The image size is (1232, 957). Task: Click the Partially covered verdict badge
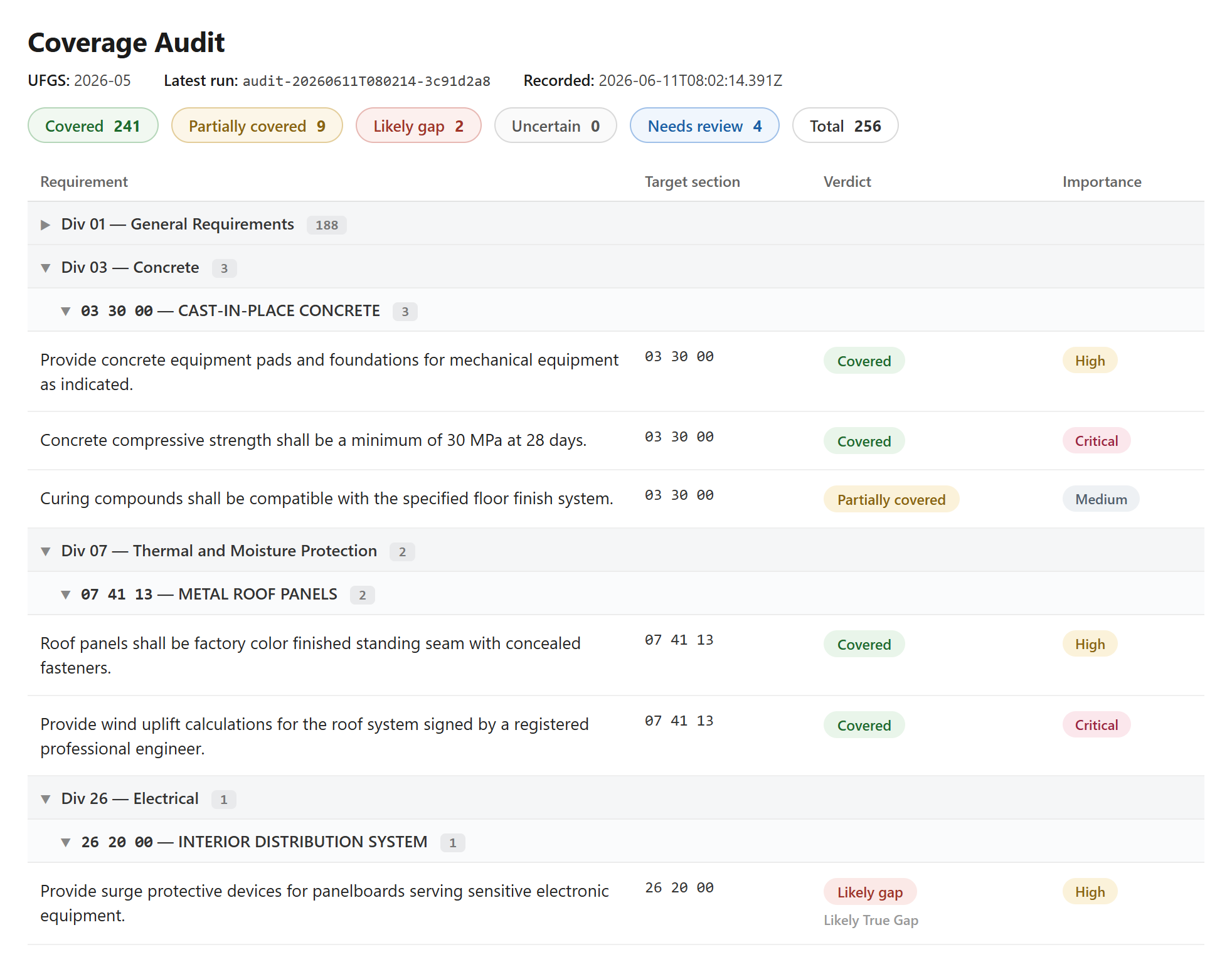[x=891, y=499]
